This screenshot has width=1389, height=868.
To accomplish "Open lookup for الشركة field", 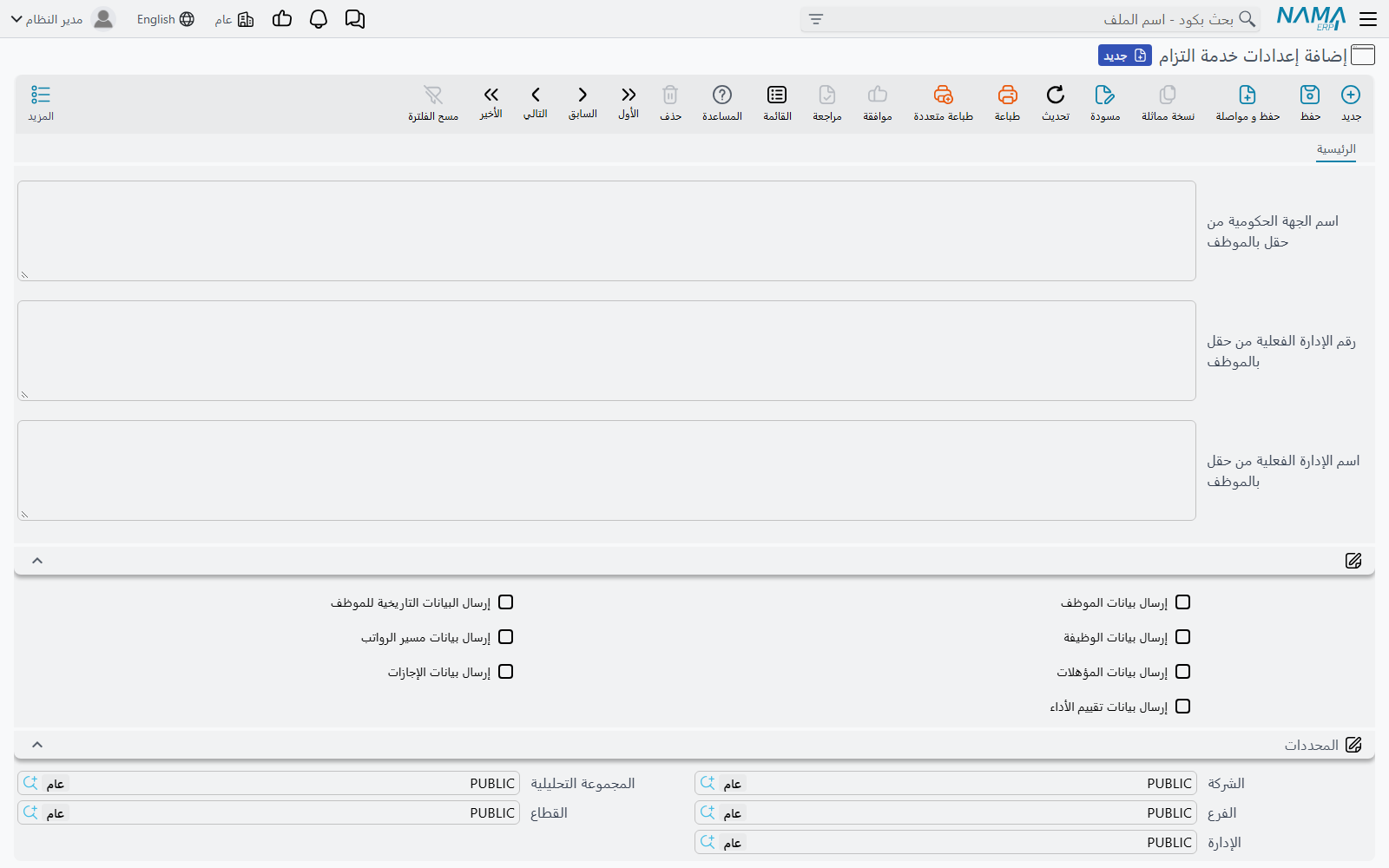I will click(x=708, y=783).
